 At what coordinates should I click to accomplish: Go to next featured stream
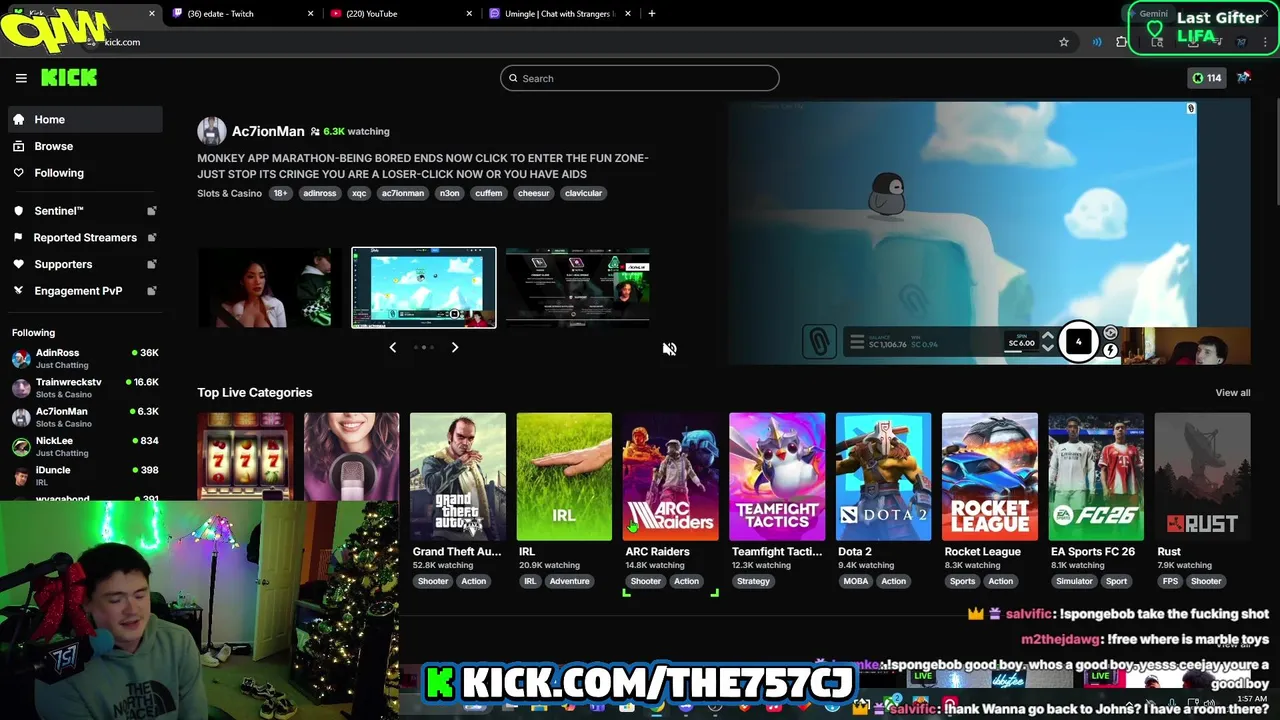tap(455, 347)
